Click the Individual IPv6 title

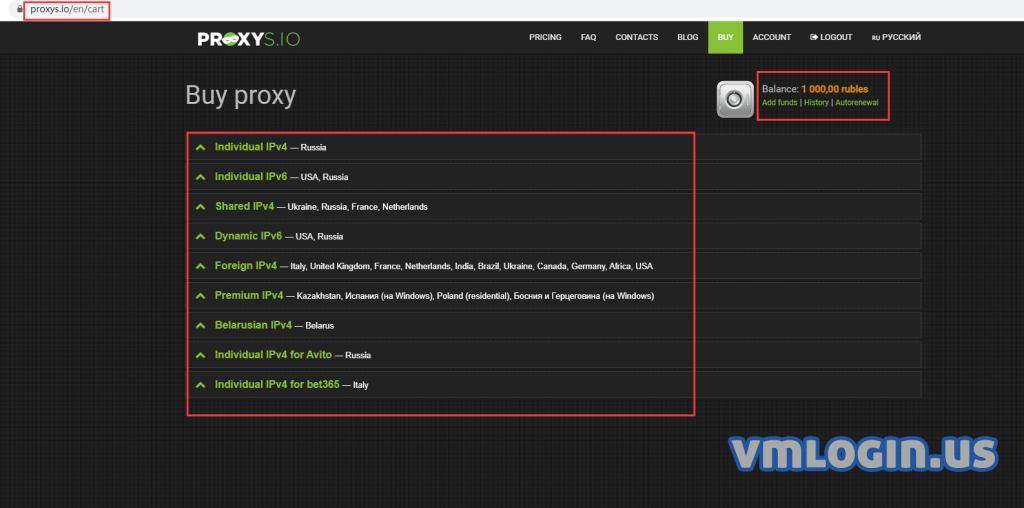[x=251, y=176]
